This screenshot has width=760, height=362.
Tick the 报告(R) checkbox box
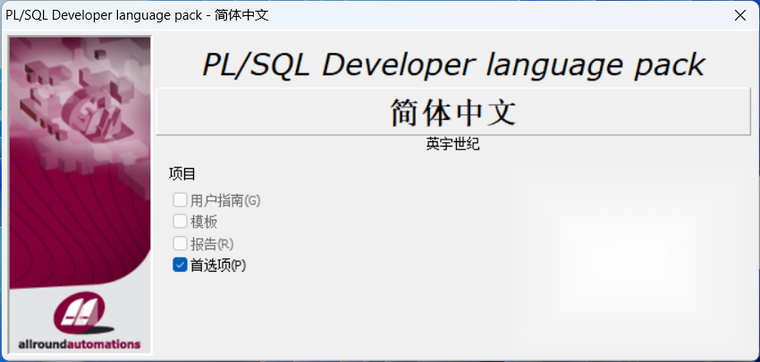tap(180, 243)
